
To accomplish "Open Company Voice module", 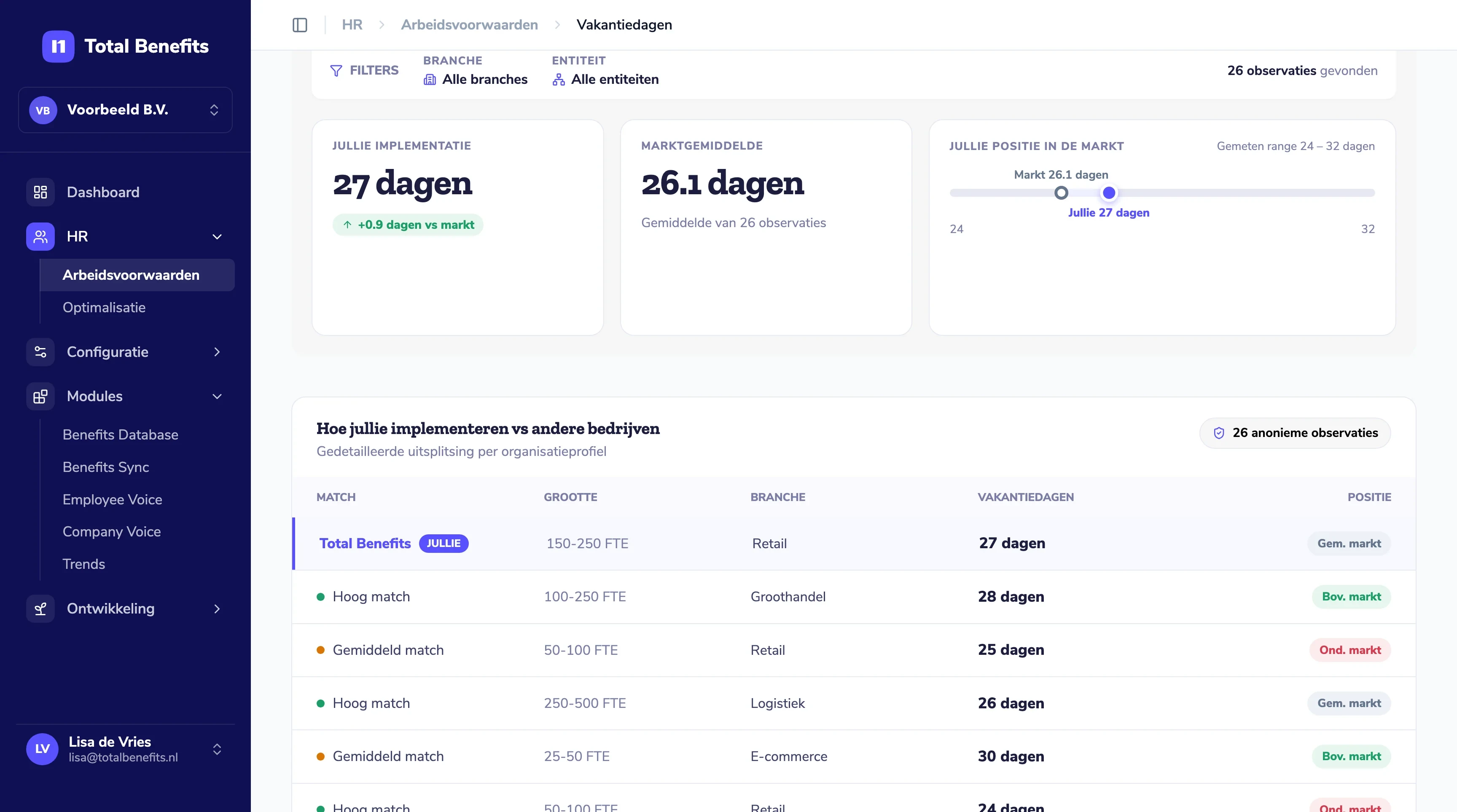I will (x=112, y=532).
